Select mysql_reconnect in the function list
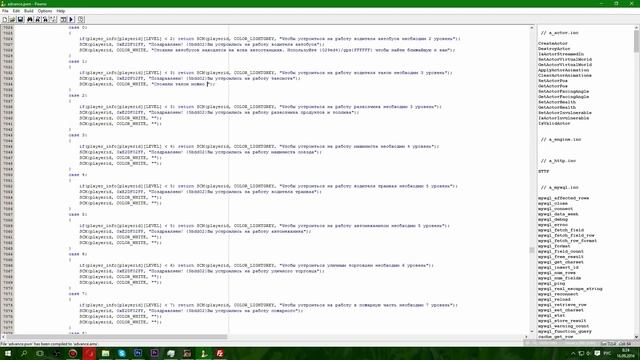 pos(558,294)
